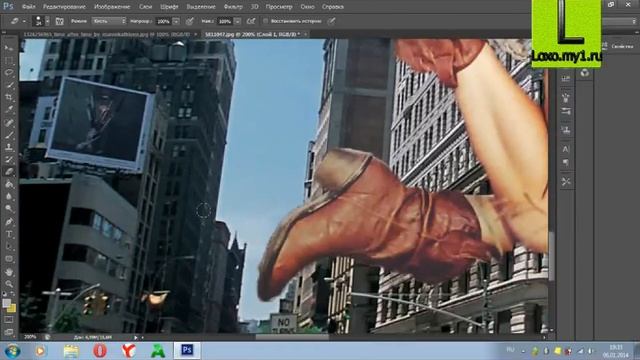Click the foreground color swatch
Image resolution: width=640 pixels, height=360 pixels.
click(6, 303)
